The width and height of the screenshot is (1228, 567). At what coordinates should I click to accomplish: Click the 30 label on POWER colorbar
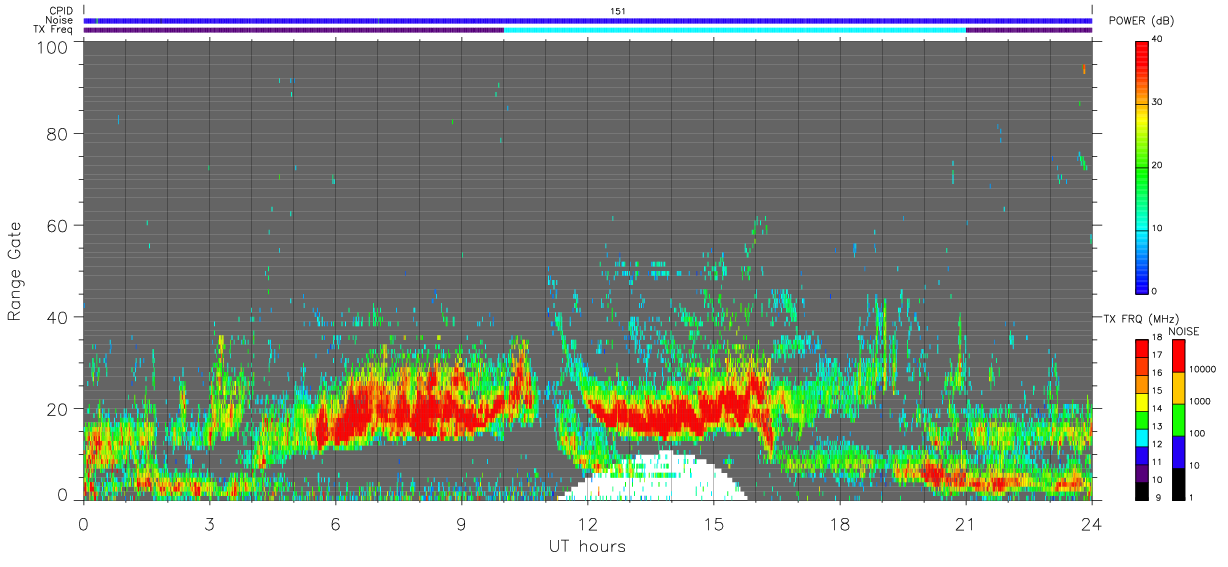pos(1158,102)
